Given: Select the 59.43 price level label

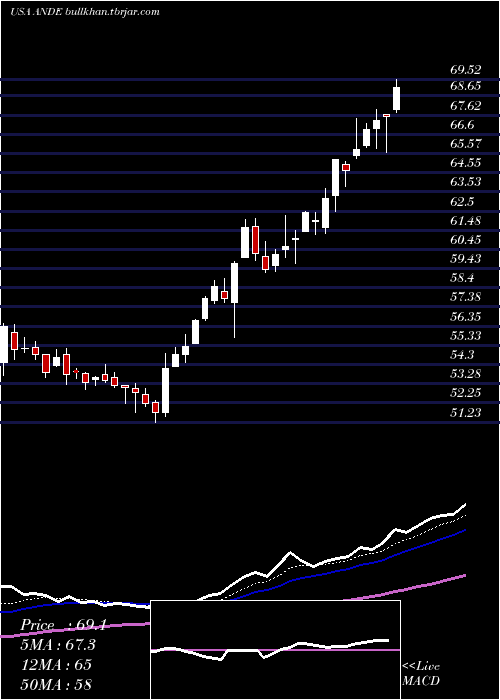Looking at the screenshot, I should tap(466, 259).
